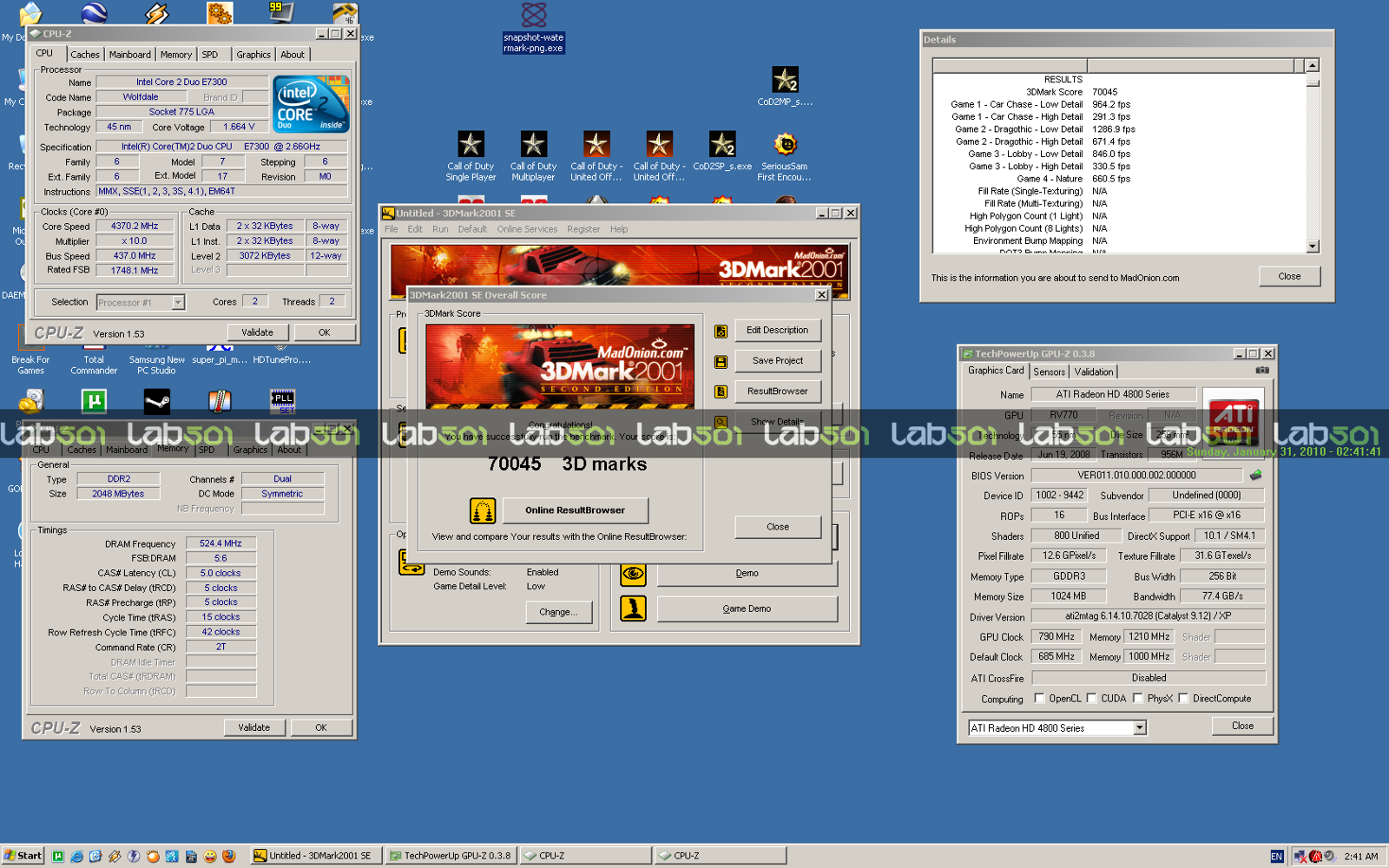Viewport: 1389px width, 868px height.
Task: Expand the Processor #1 selection dropdown in CPU-Z
Action: (x=178, y=302)
